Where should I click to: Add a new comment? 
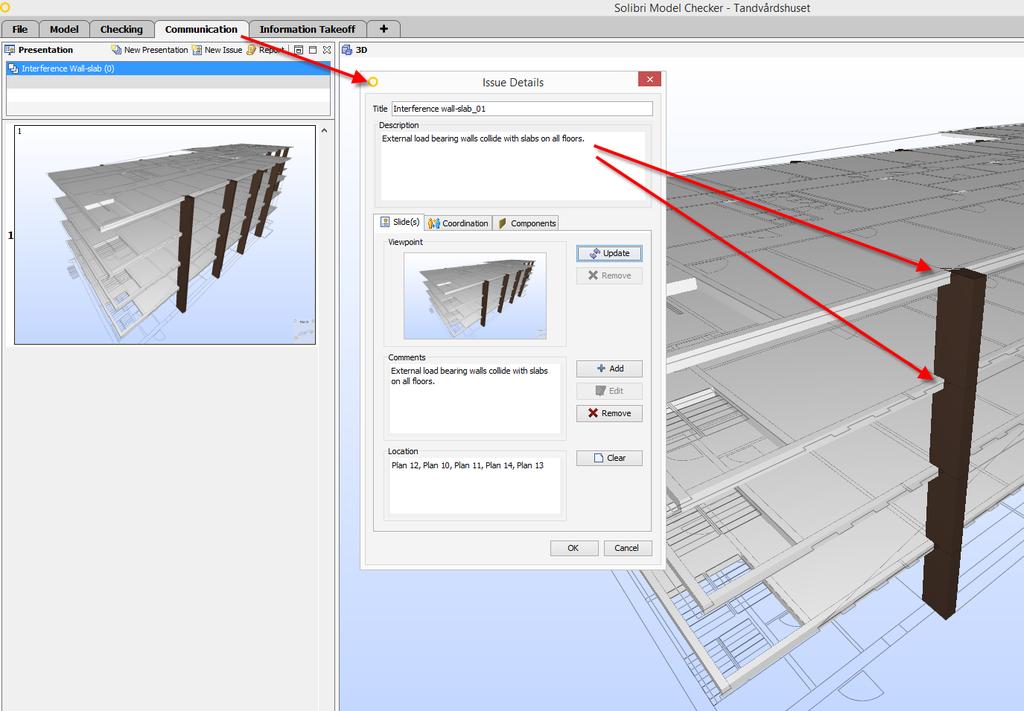609,369
